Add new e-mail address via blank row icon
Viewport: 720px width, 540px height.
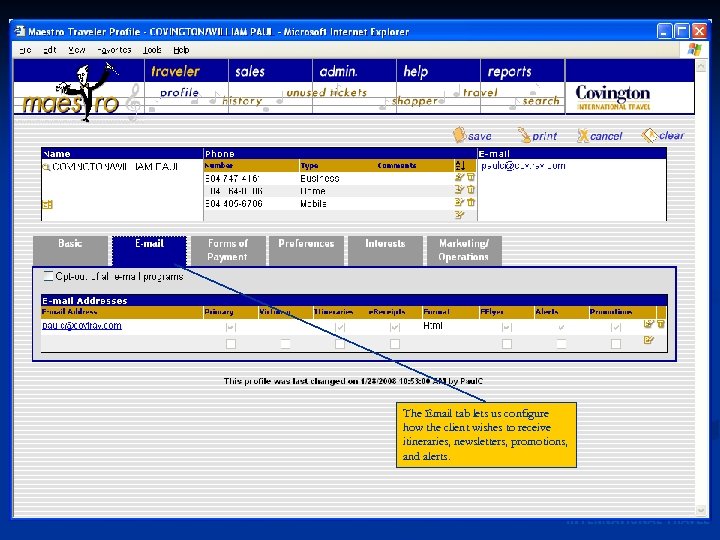[648, 340]
